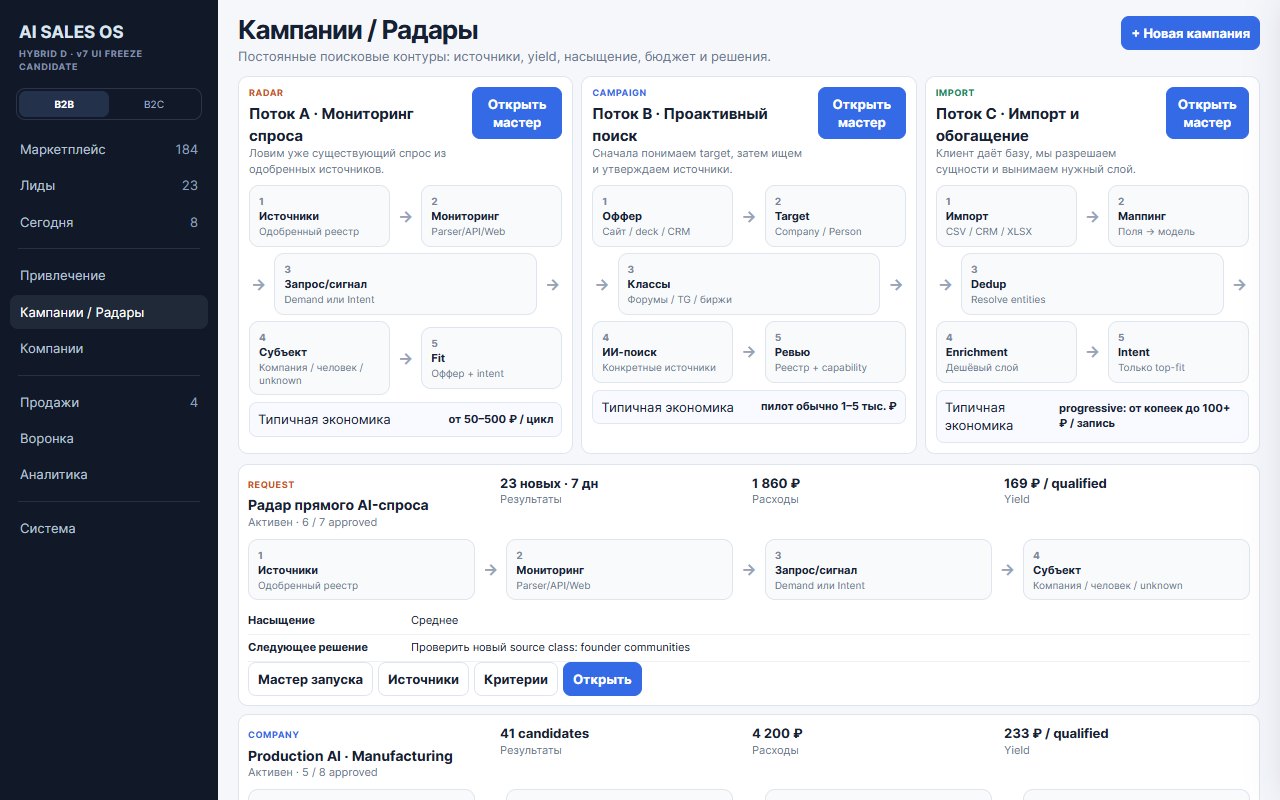
Task: Click Мониторинг step in the REQUEST radar
Action: pyautogui.click(x=619, y=570)
